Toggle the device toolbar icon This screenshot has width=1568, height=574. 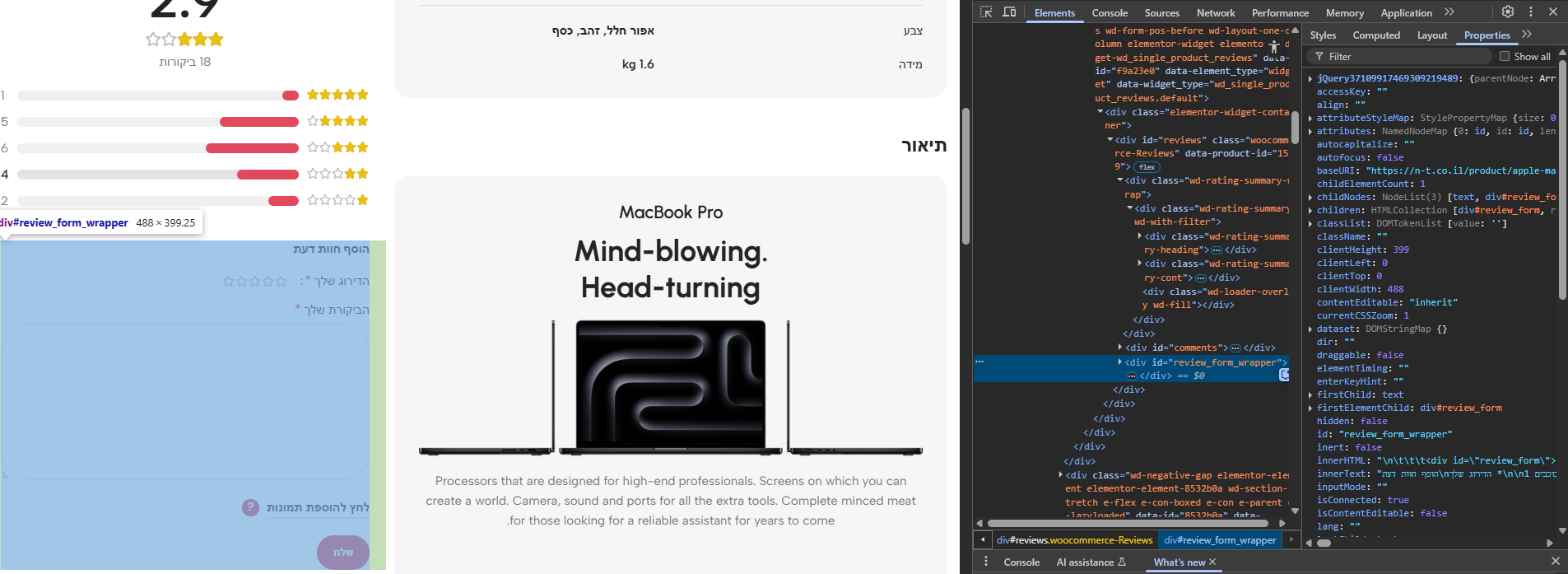(1009, 12)
